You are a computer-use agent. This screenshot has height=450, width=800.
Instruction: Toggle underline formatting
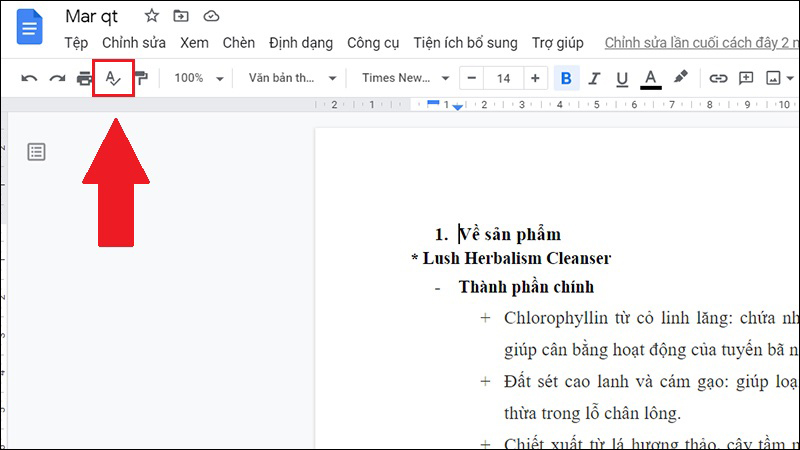pos(621,79)
